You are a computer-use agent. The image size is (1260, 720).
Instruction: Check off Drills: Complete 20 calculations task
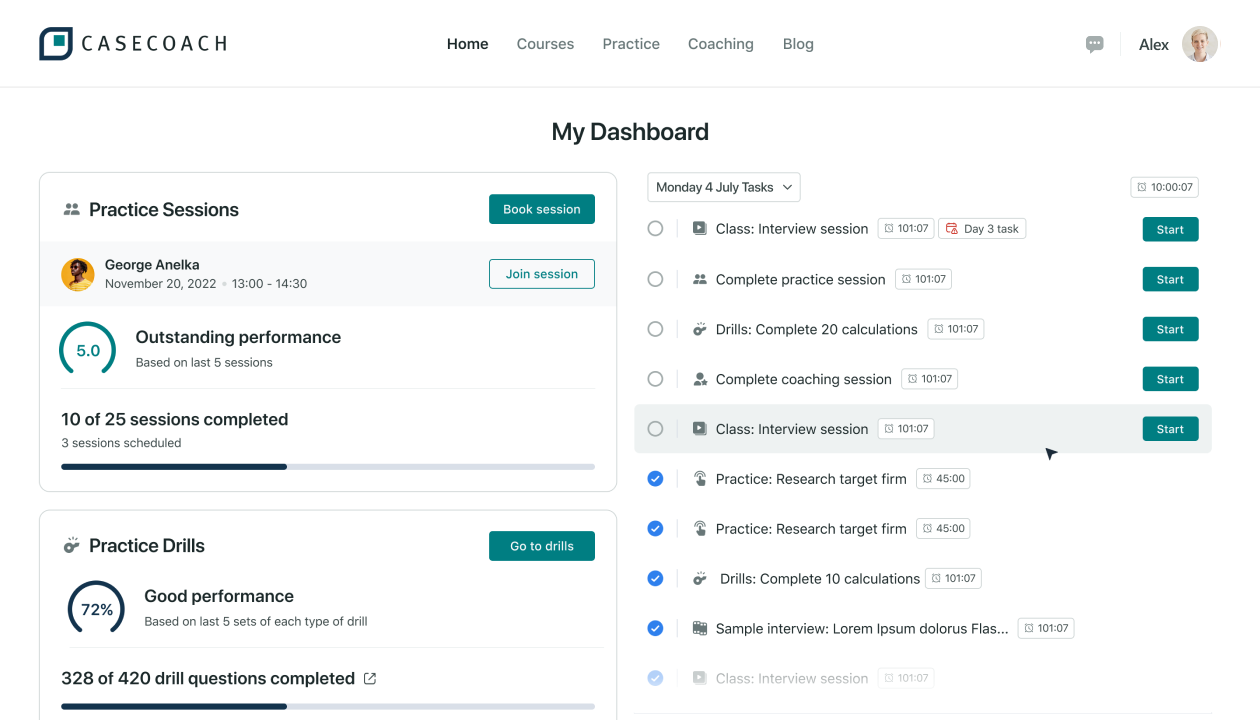point(655,329)
